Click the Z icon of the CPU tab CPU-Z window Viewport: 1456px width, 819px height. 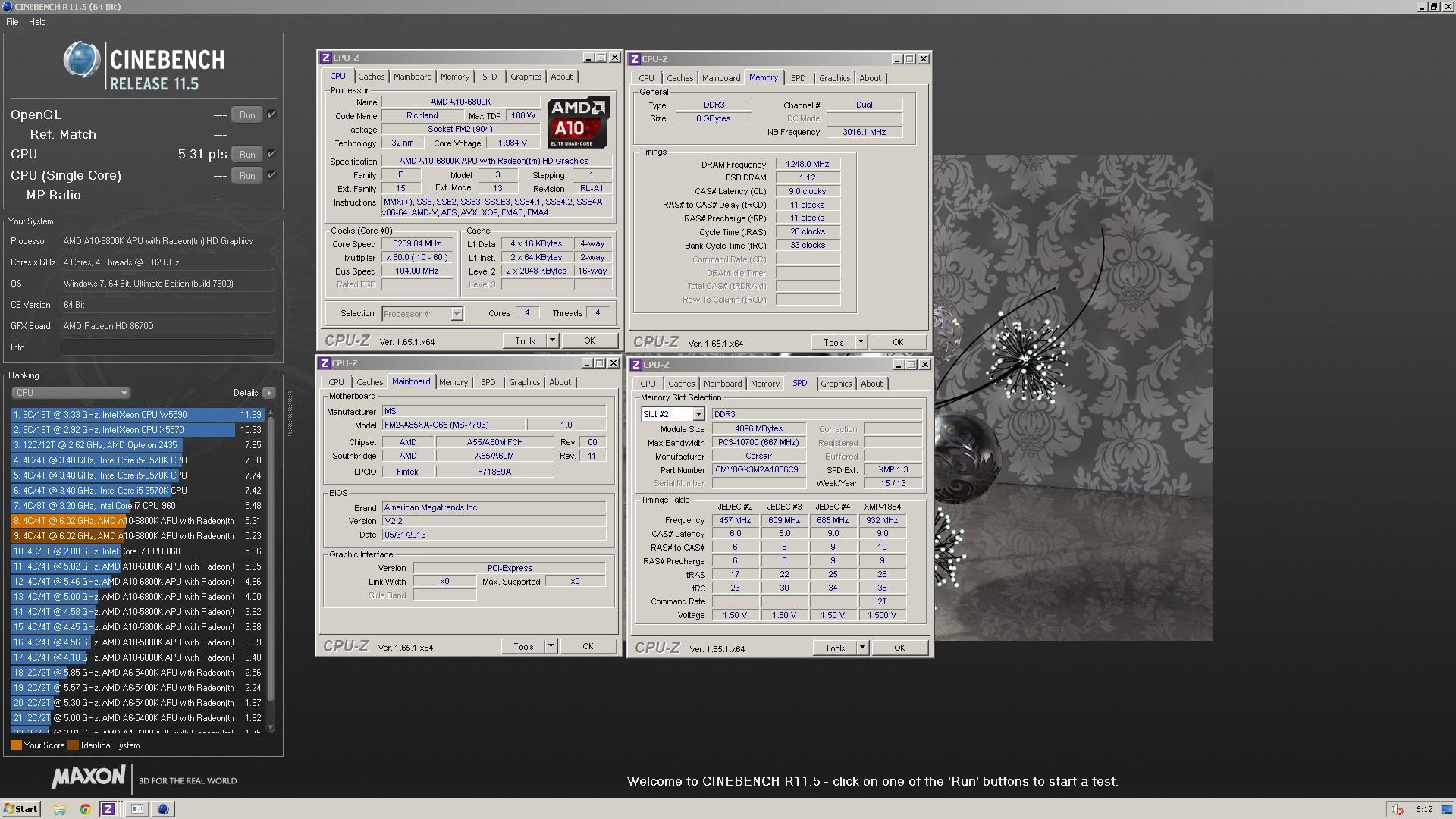pos(325,58)
